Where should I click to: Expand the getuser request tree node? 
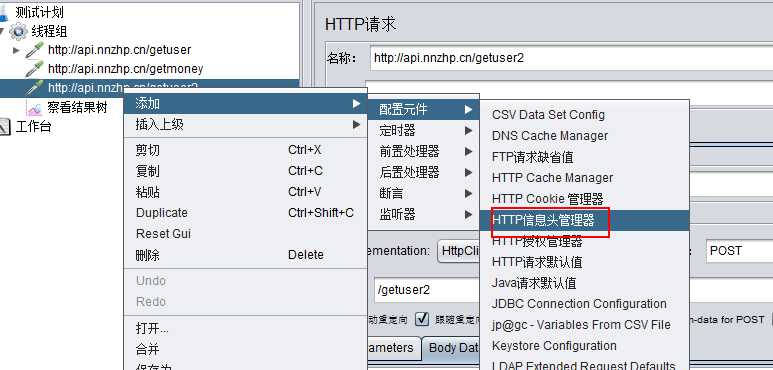16,50
